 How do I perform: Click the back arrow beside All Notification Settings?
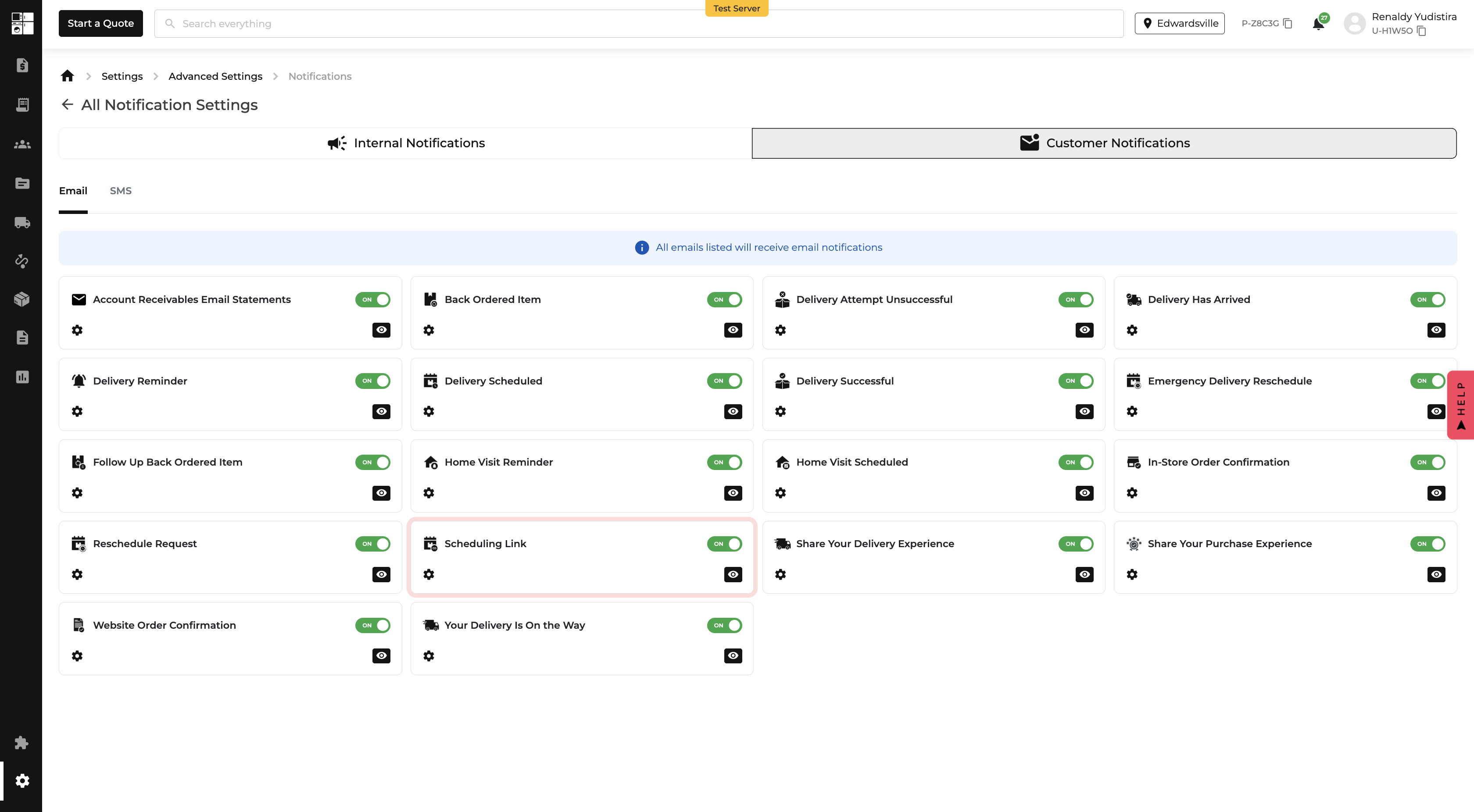(x=68, y=104)
